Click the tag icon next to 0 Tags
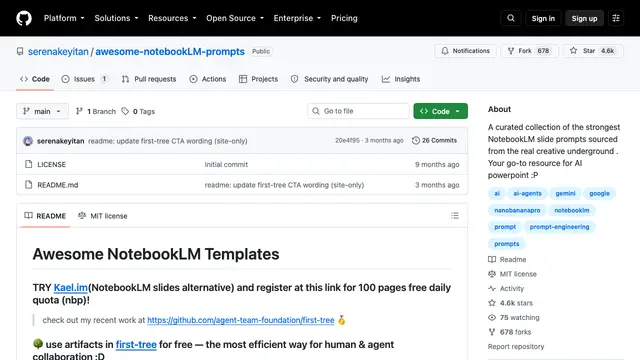 125,111
